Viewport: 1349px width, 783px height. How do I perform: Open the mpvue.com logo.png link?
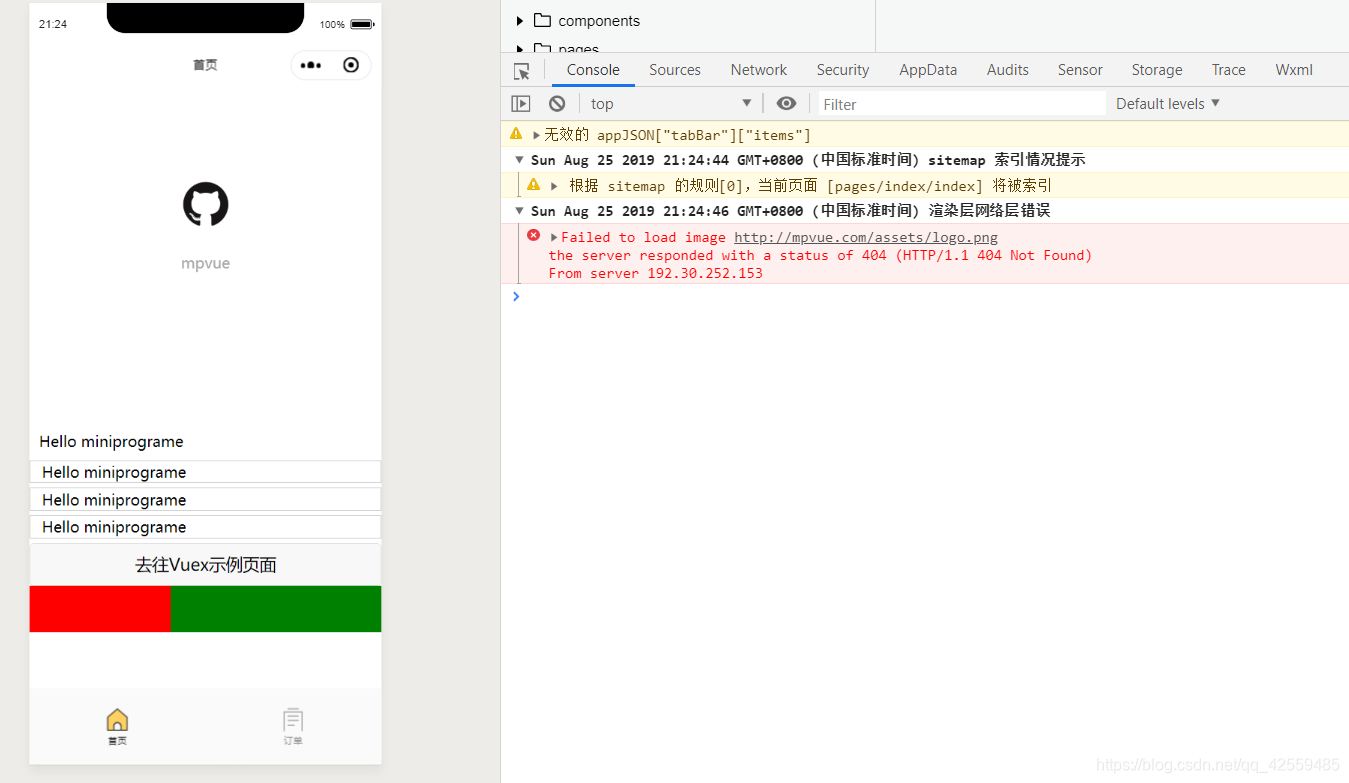866,238
